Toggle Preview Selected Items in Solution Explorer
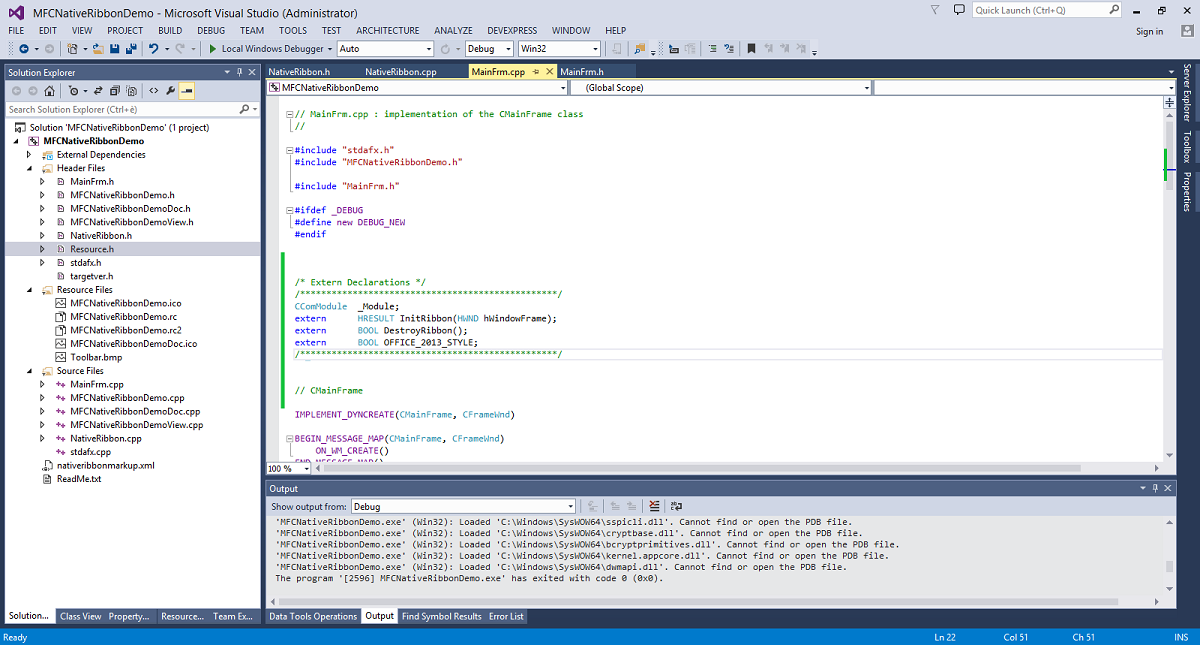The image size is (1200, 645). pyautogui.click(x=187, y=90)
